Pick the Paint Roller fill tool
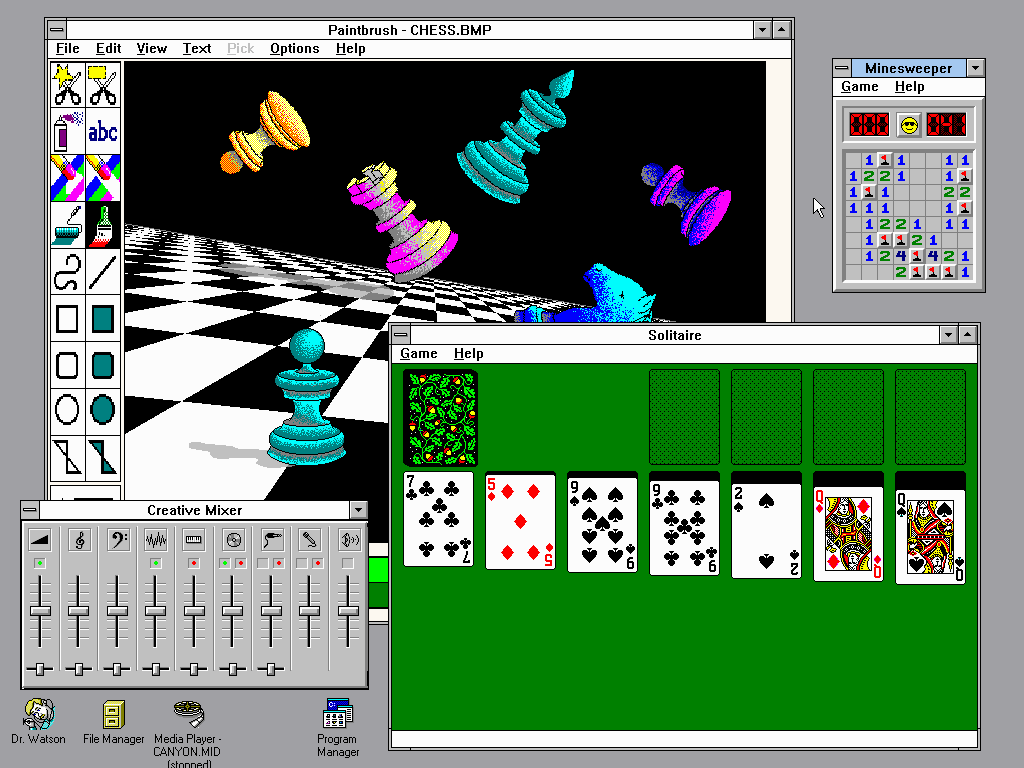Image resolution: width=1024 pixels, height=768 pixels. click(x=68, y=224)
